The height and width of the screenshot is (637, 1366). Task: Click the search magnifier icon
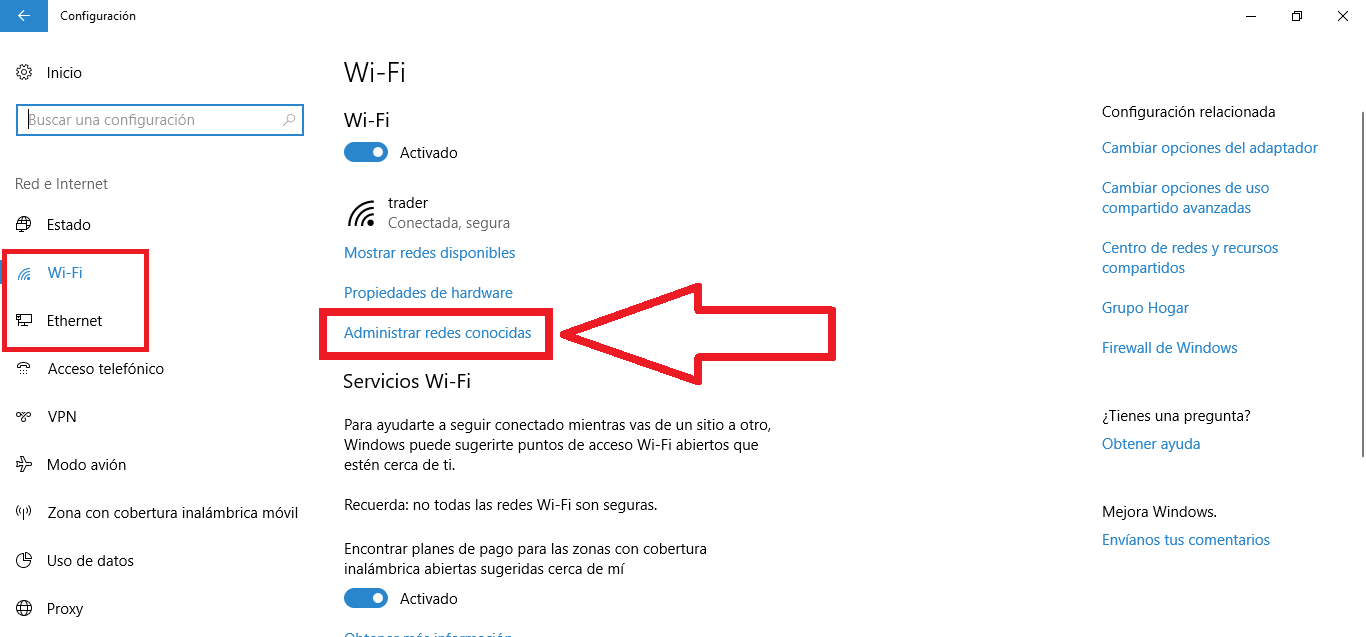pos(289,120)
